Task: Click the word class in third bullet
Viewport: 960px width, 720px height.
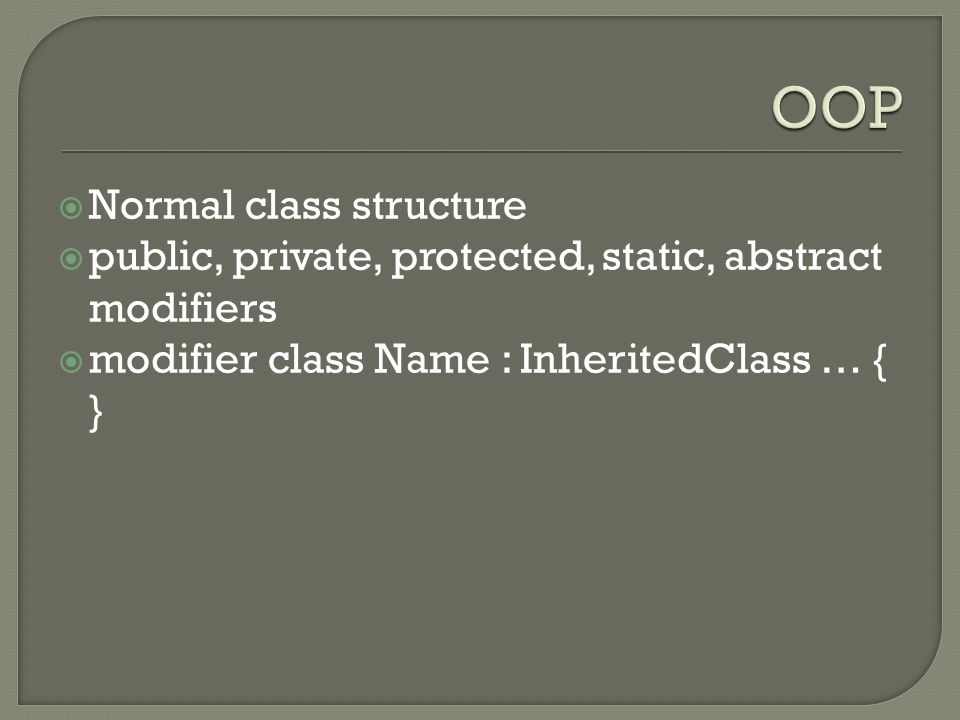Action: pos(316,359)
